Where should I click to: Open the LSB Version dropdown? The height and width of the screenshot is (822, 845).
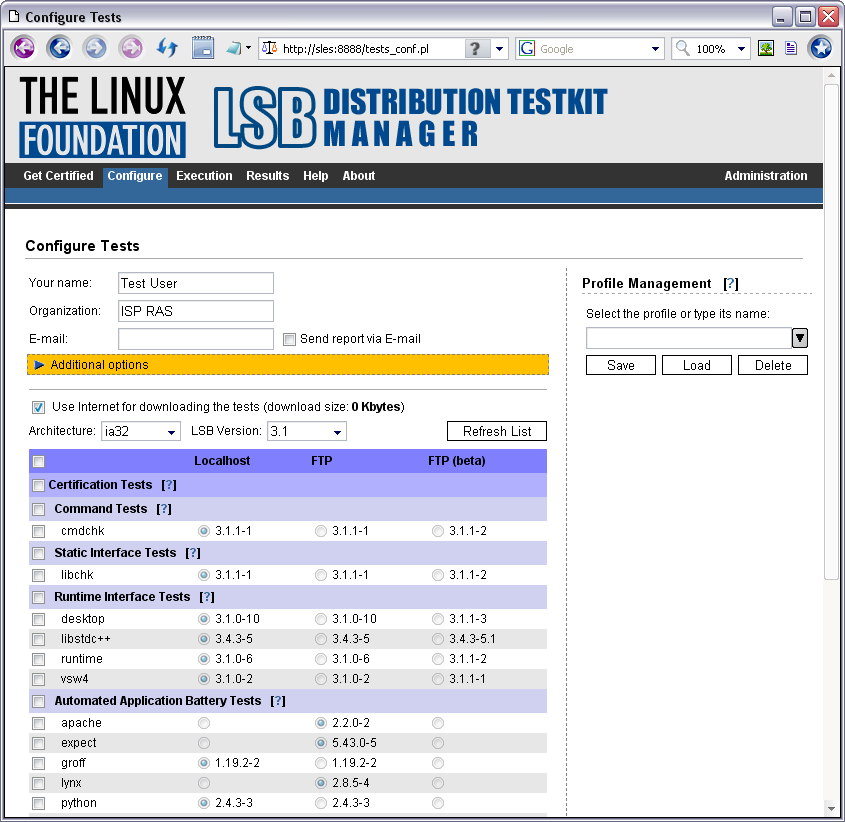click(x=307, y=431)
